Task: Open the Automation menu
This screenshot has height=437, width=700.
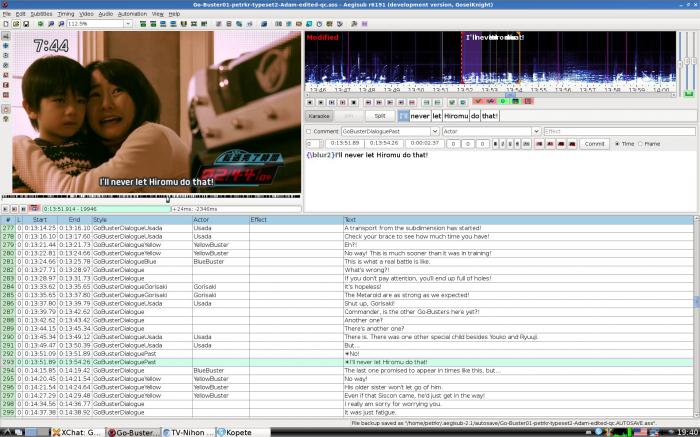Action: coord(132,14)
